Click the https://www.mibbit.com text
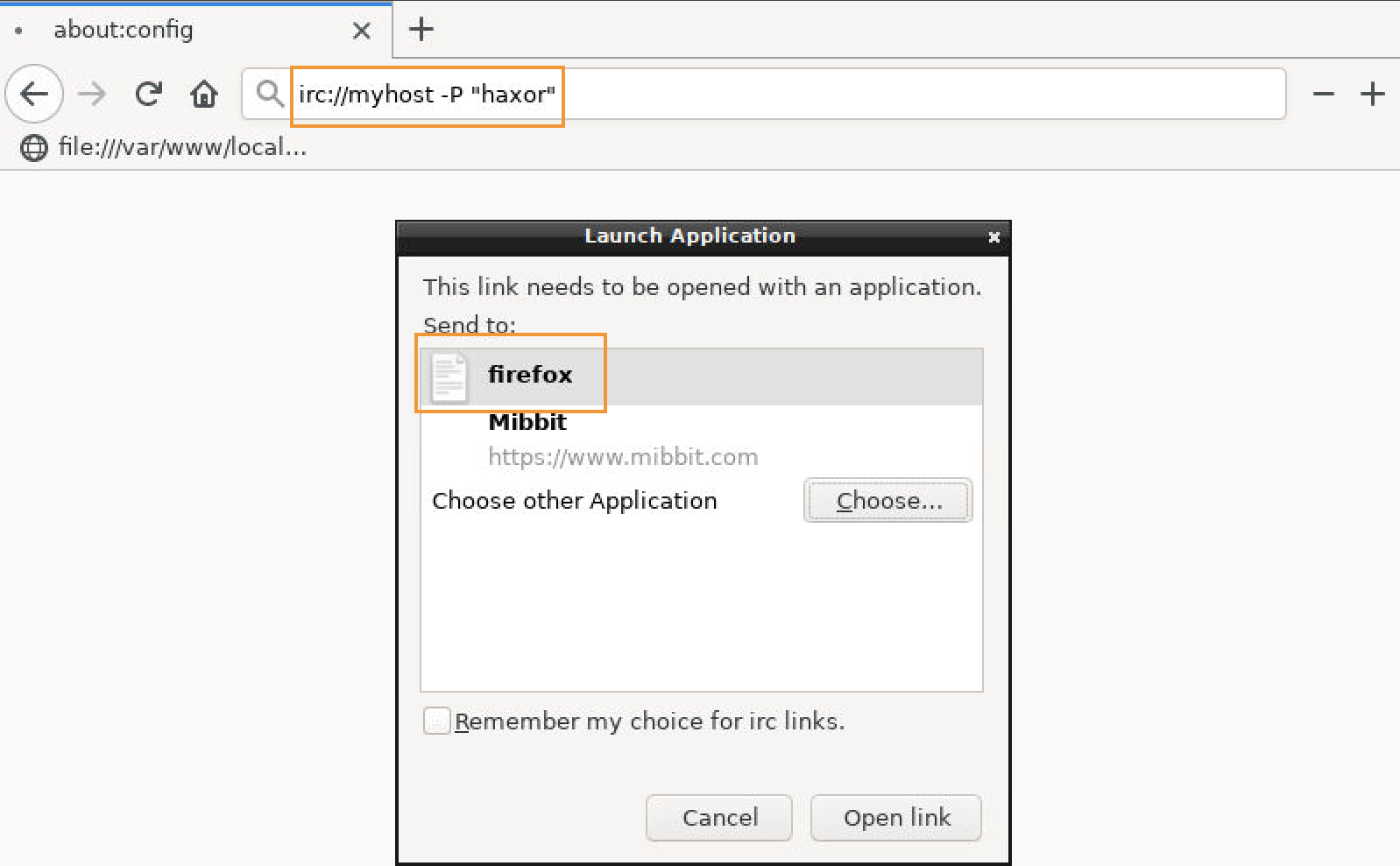The height and width of the screenshot is (866, 1400). click(x=623, y=457)
